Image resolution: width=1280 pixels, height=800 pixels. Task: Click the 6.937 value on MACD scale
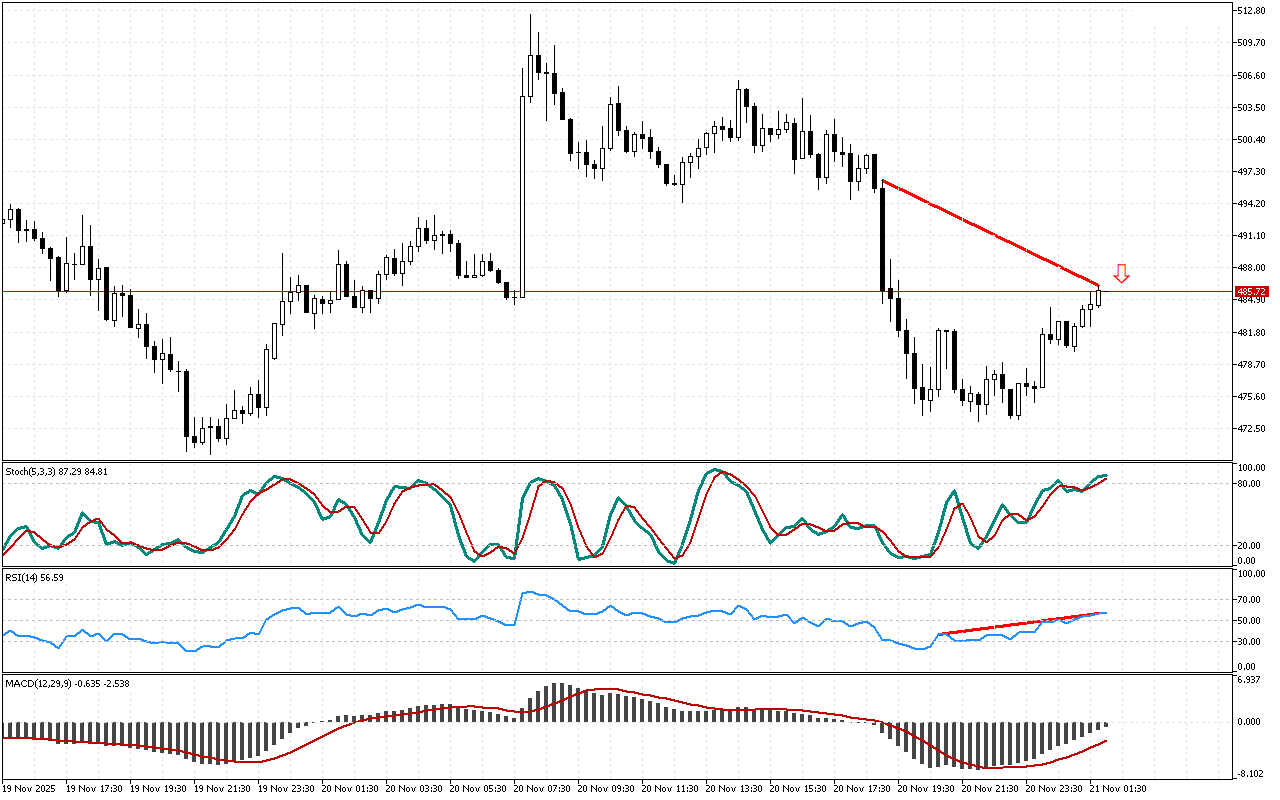1249,680
